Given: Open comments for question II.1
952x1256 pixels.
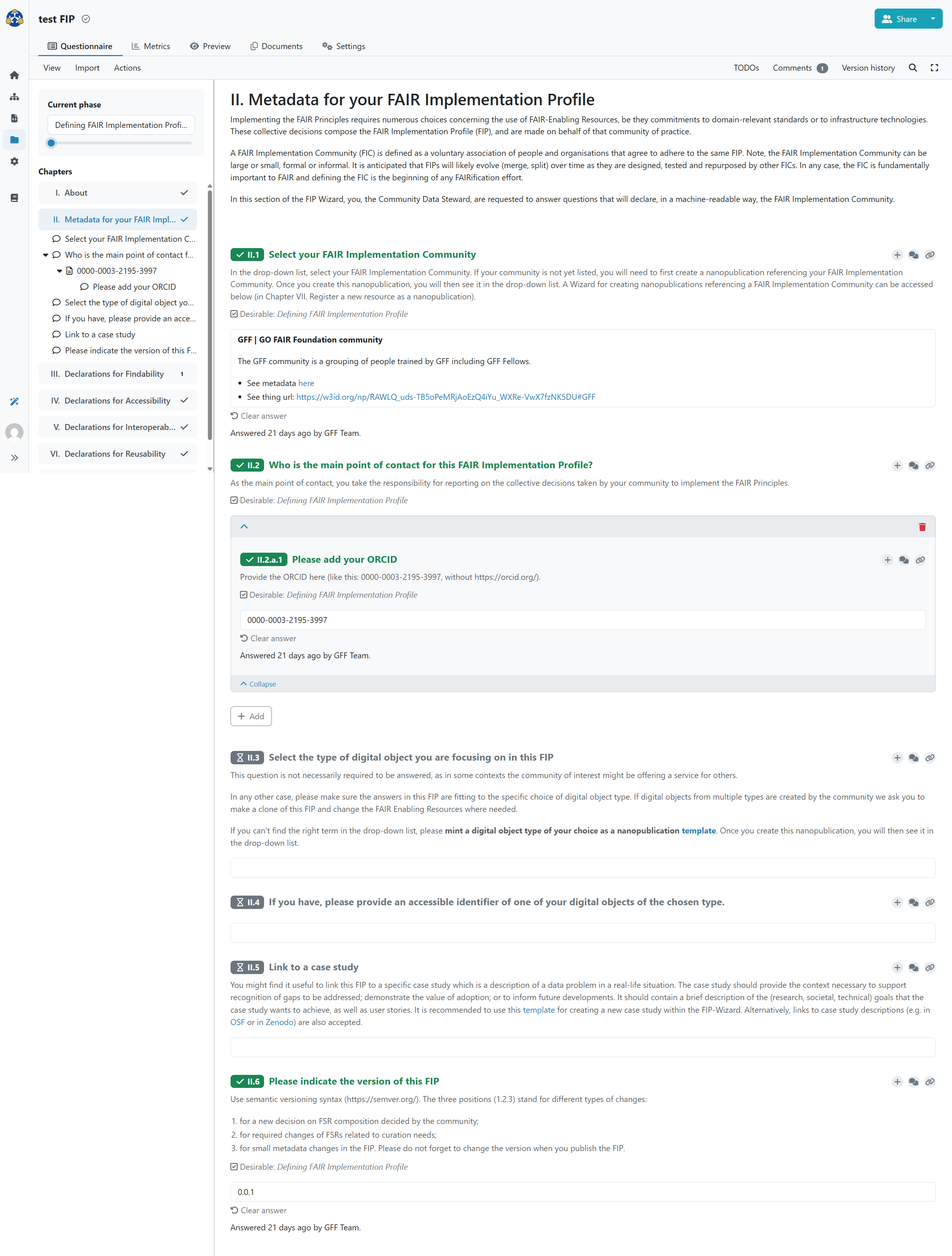Looking at the screenshot, I should pos(913,255).
